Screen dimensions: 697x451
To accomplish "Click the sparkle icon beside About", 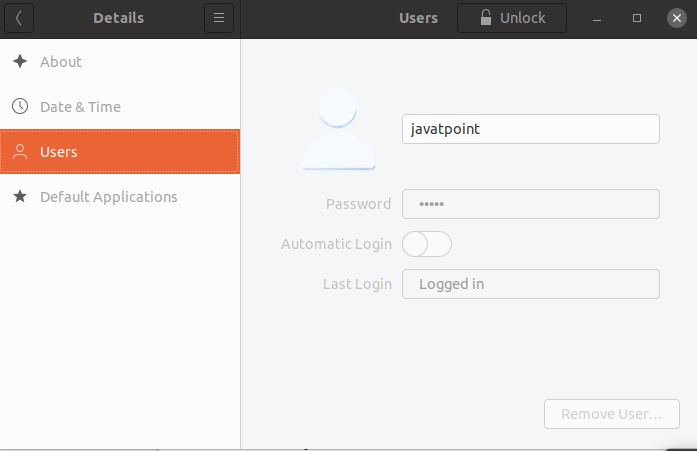I will point(20,61).
